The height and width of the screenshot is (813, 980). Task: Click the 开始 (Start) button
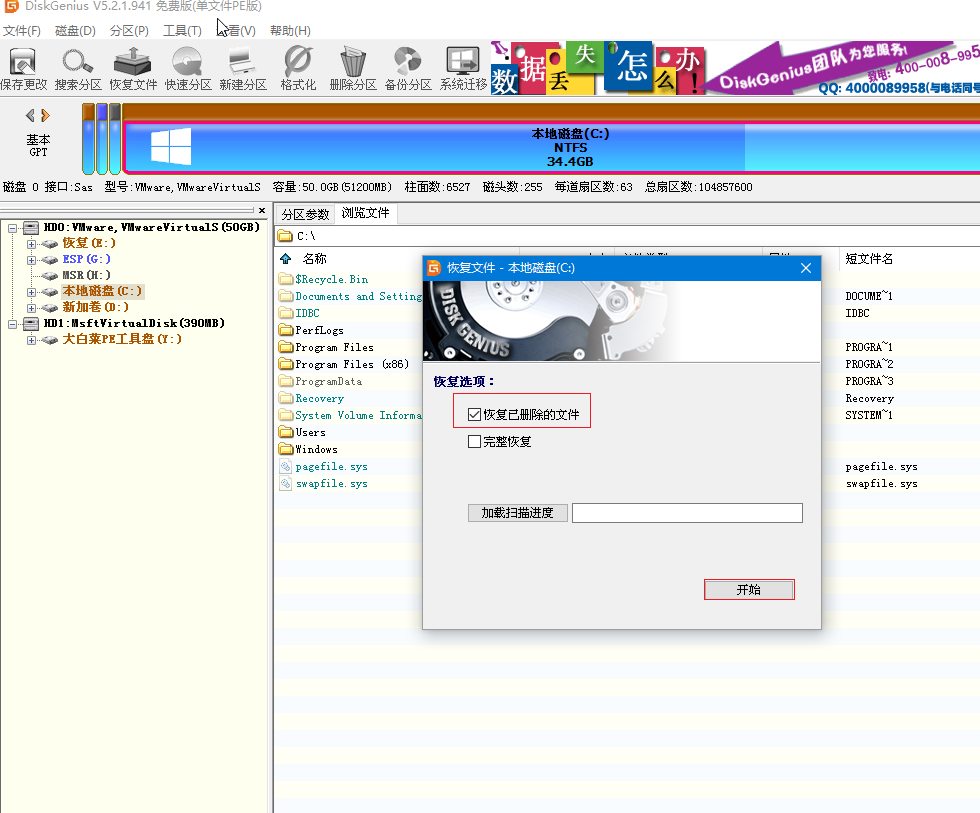pyautogui.click(x=749, y=589)
